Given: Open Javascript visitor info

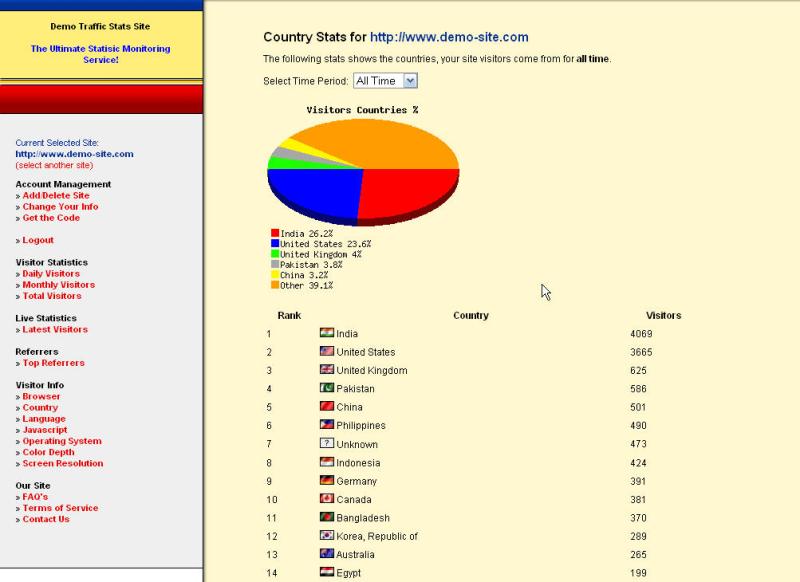Looking at the screenshot, I should 45,430.
